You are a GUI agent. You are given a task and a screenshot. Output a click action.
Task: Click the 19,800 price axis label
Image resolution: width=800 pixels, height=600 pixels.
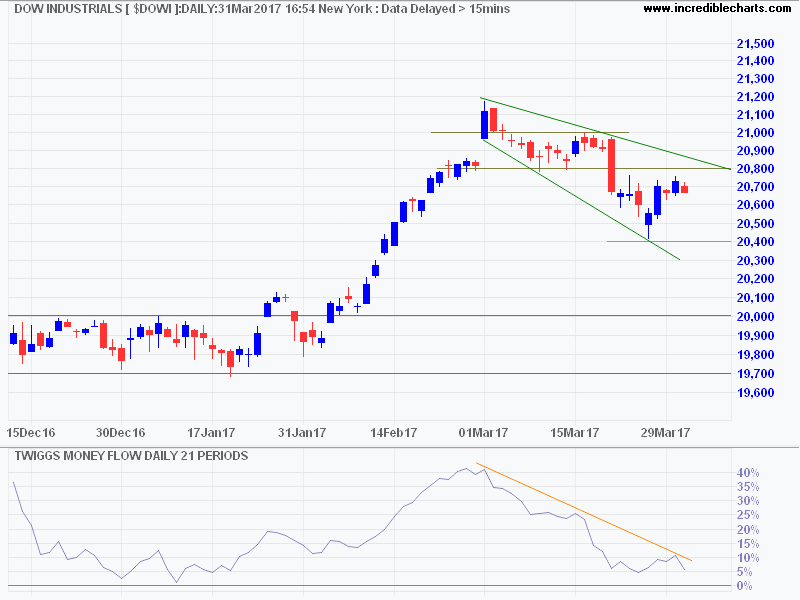click(x=756, y=355)
